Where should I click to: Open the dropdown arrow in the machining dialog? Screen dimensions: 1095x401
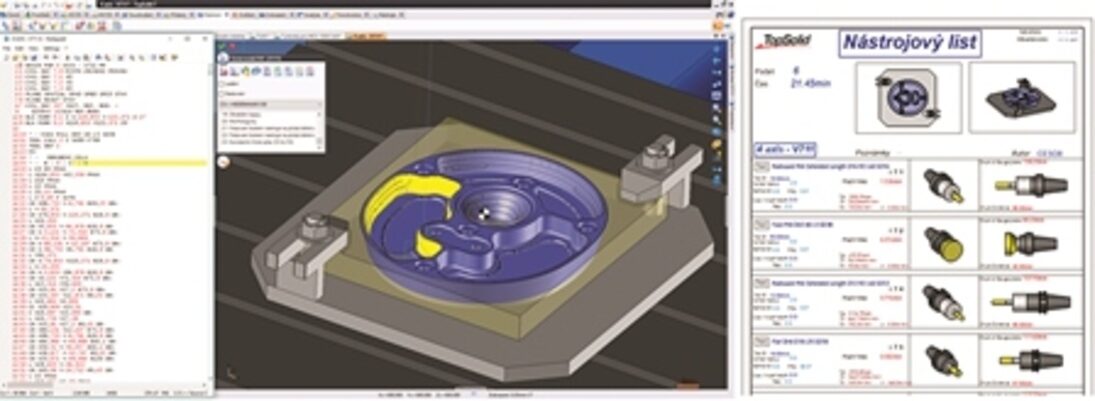point(319,104)
